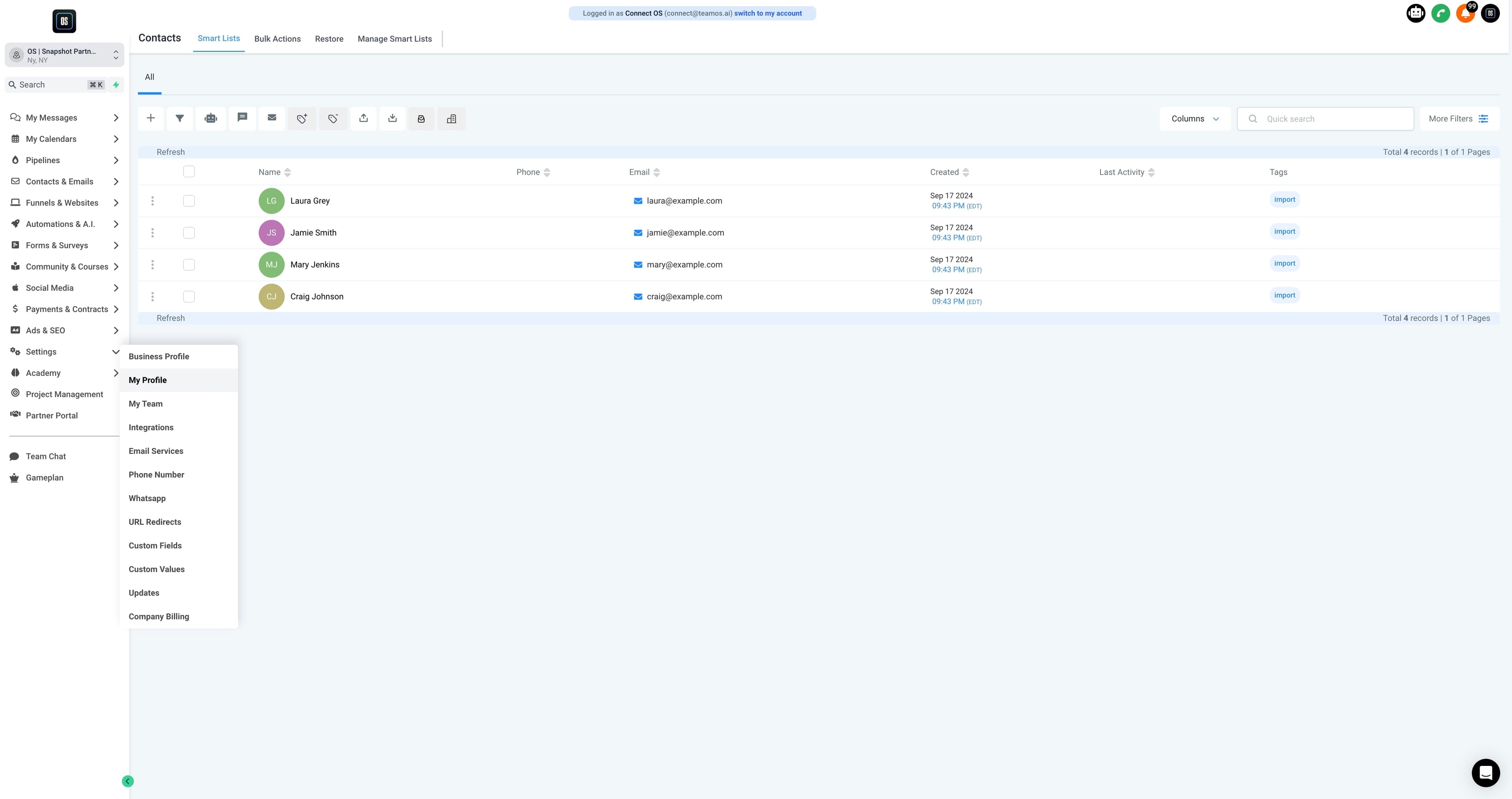Open row actions dots for Craig Johnson

[153, 297]
